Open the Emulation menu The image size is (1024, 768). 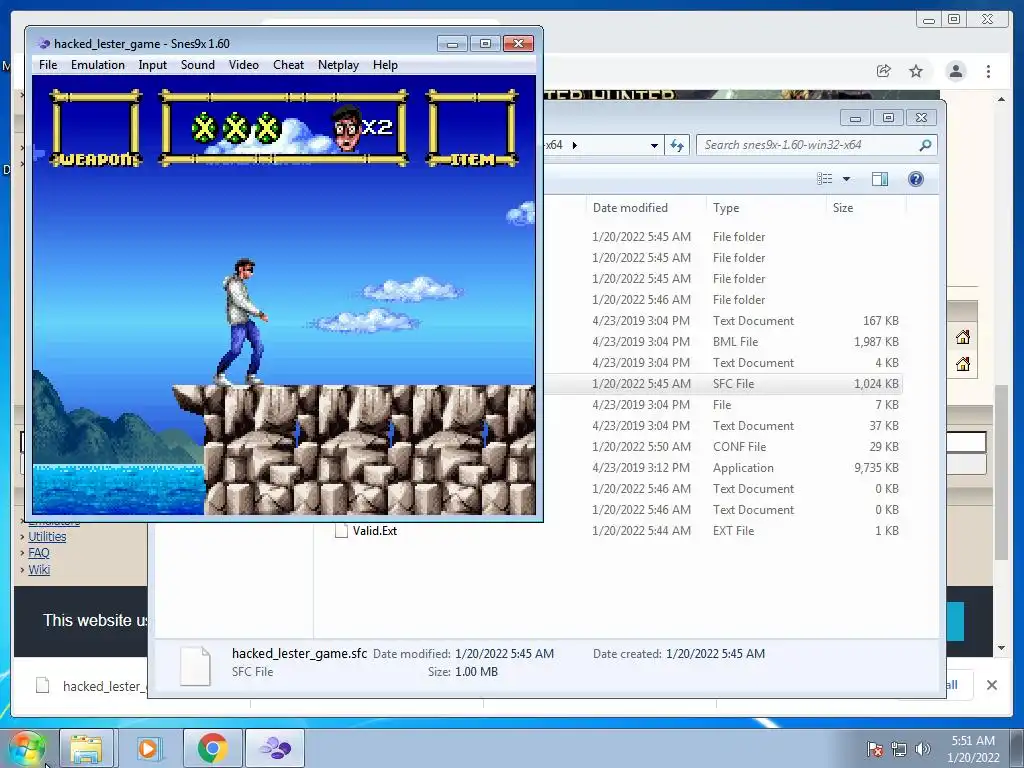point(97,65)
